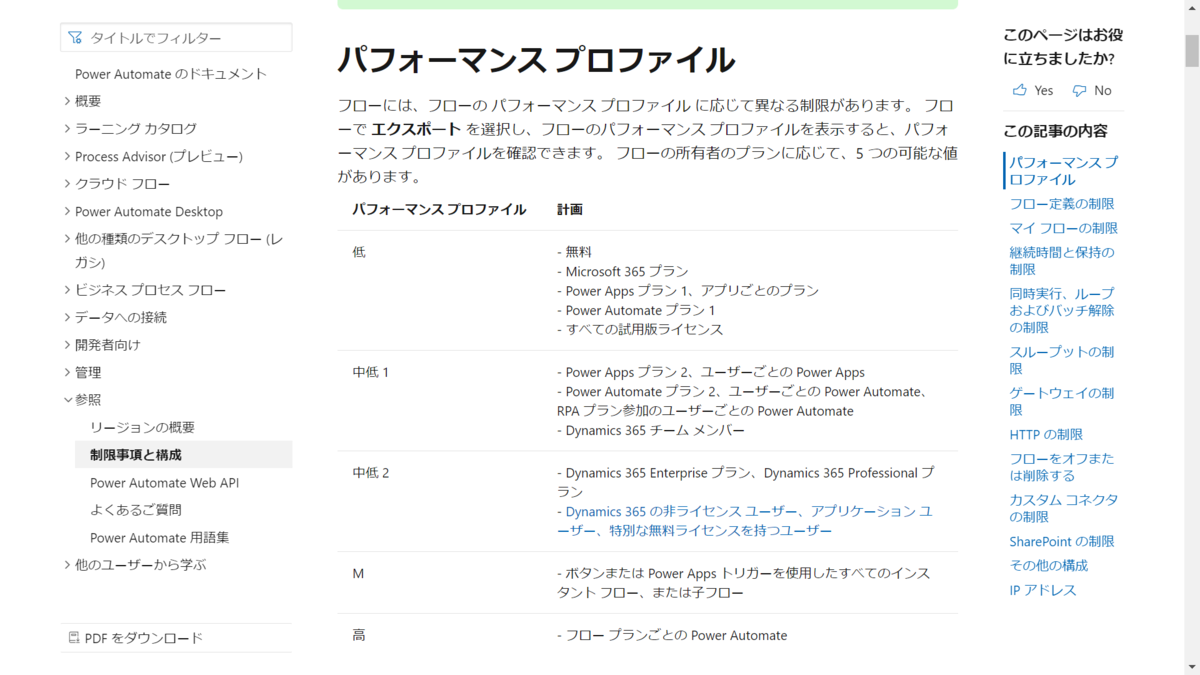This screenshot has width=1200, height=675.
Task: Open リージョンの概要 page
Action: [x=143, y=427]
